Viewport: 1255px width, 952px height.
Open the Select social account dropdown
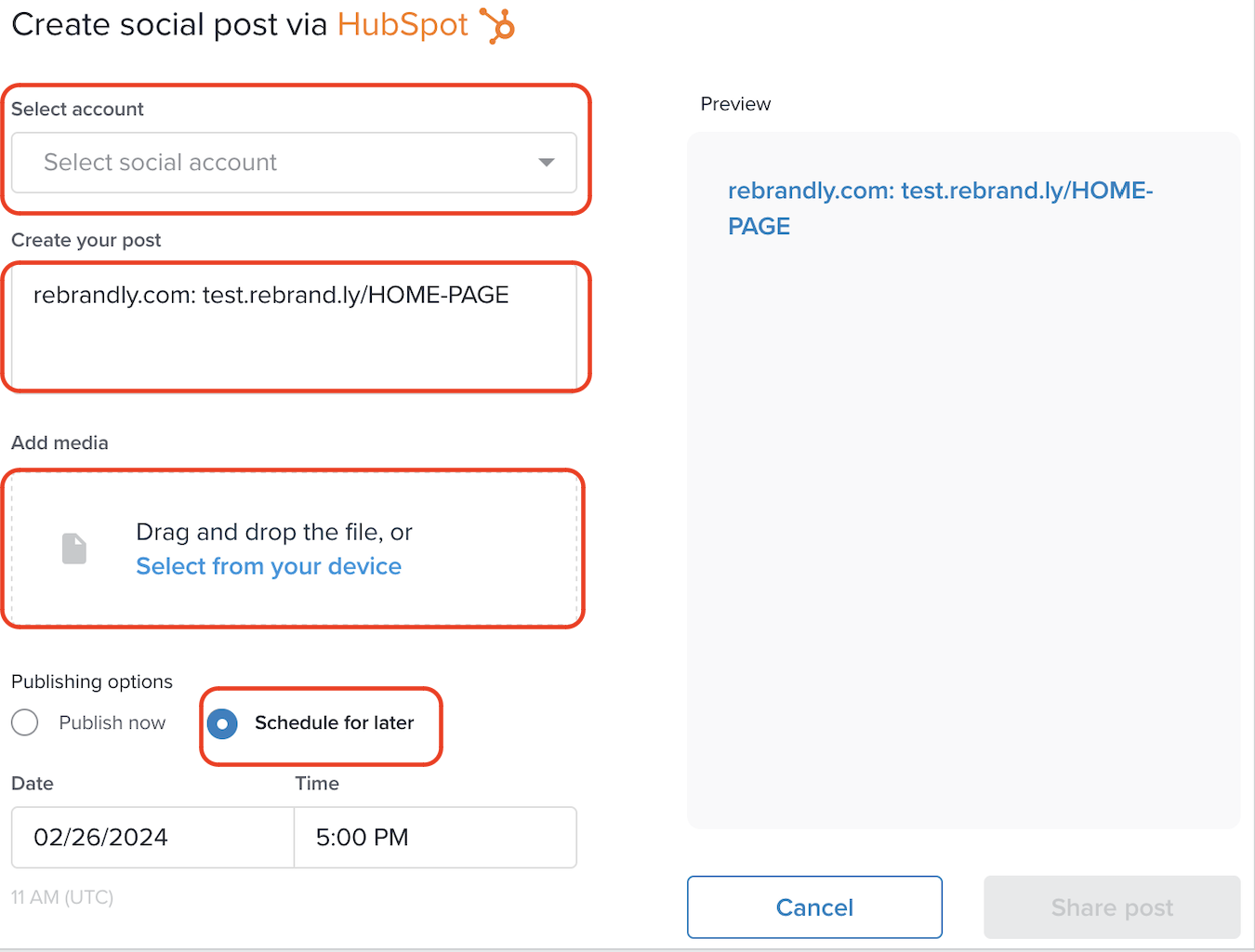(294, 163)
